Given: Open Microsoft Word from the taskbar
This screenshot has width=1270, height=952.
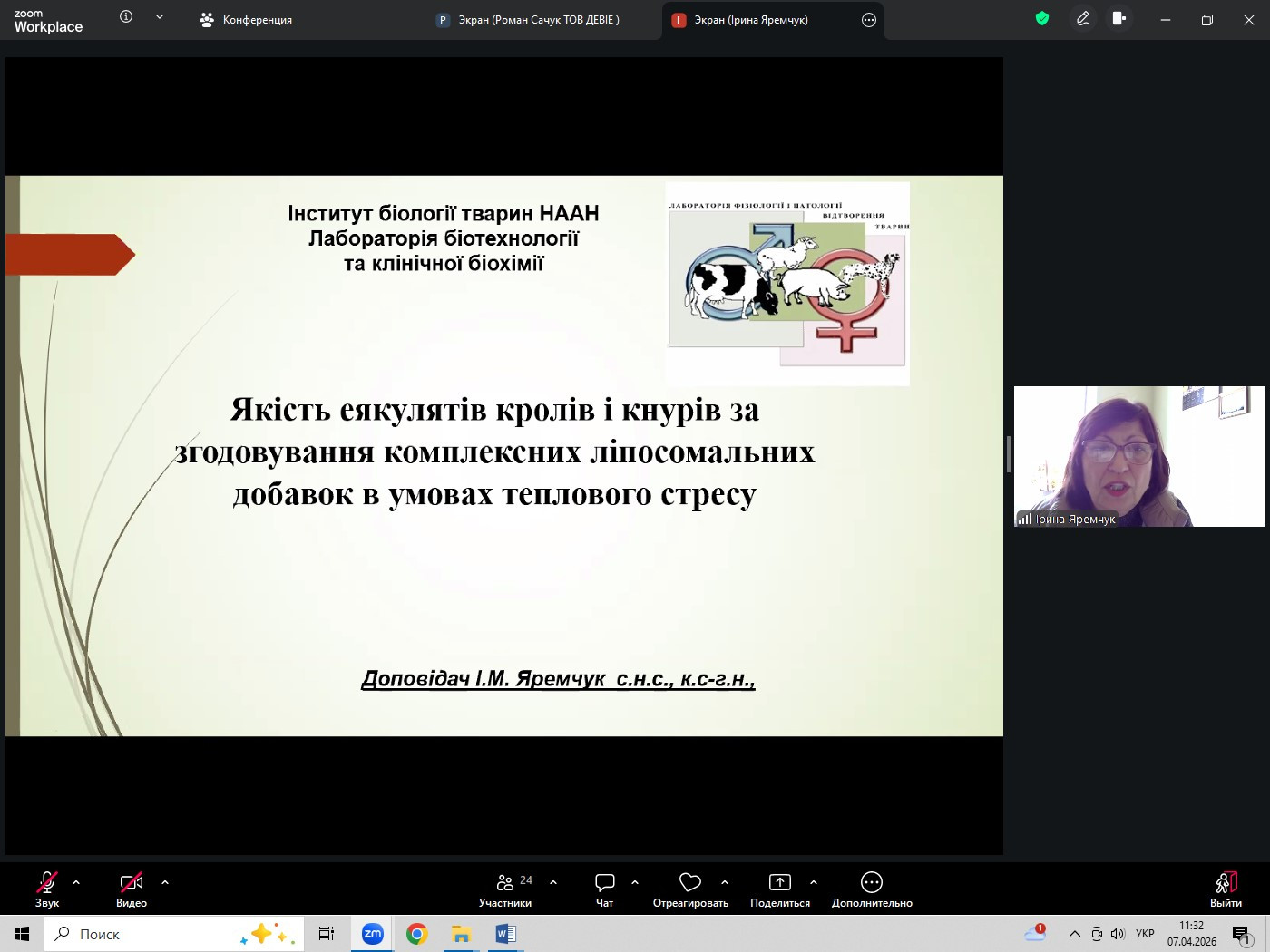Looking at the screenshot, I should coord(505,934).
